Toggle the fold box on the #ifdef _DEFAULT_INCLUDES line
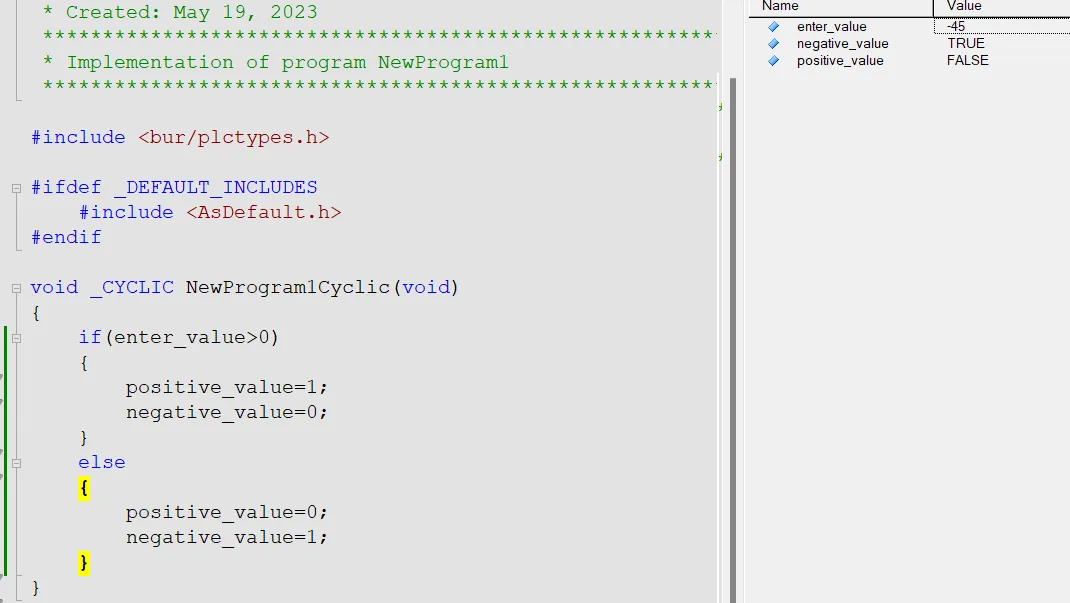 point(15,187)
